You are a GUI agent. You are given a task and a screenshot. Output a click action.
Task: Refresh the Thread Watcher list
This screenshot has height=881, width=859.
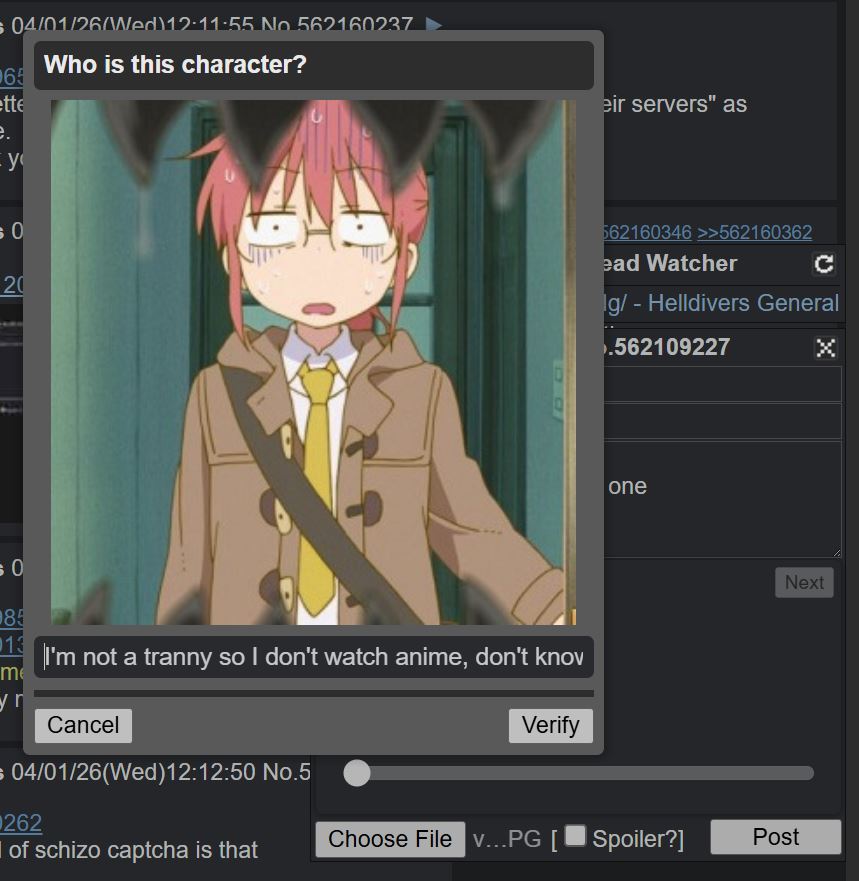(x=824, y=264)
